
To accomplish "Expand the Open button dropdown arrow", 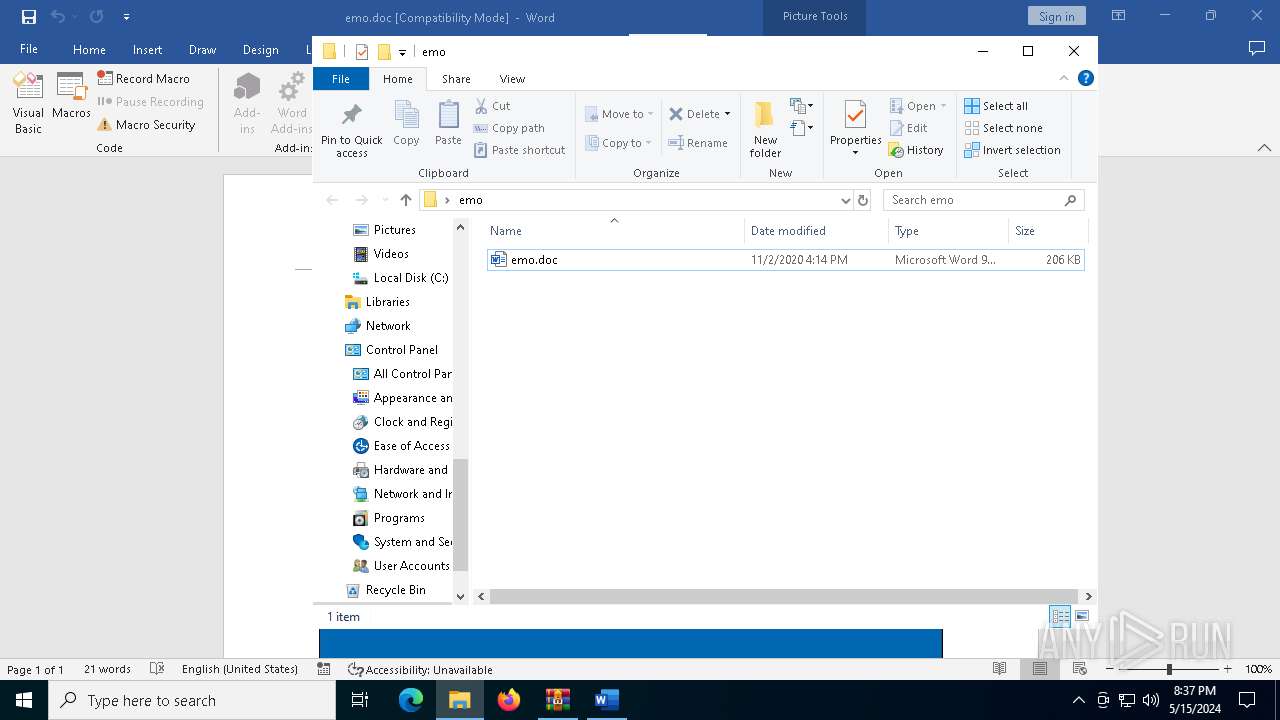I will coord(943,106).
